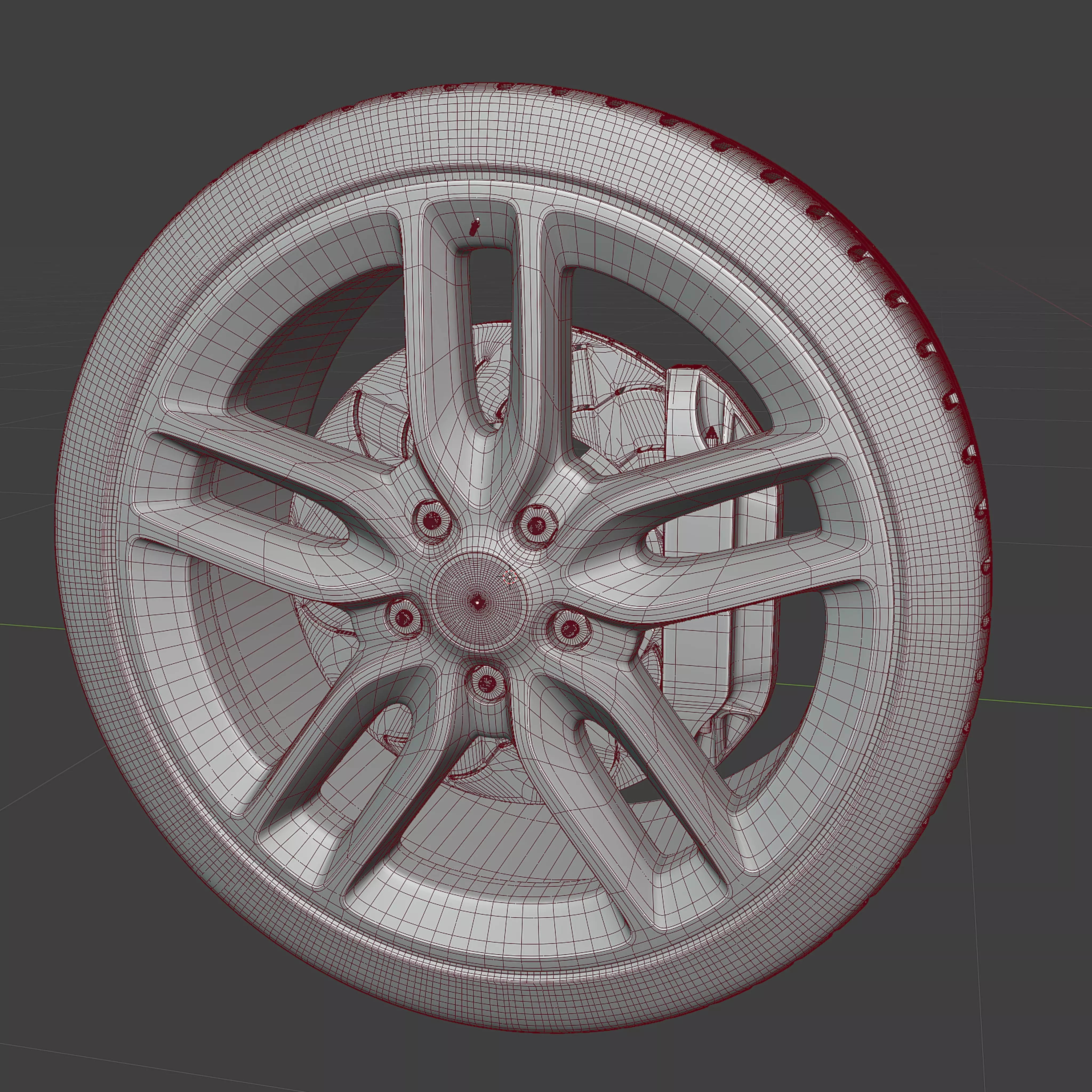This screenshot has width=1092, height=1092.
Task: Select the upper-right lug nut near the hub
Action: [x=536, y=525]
